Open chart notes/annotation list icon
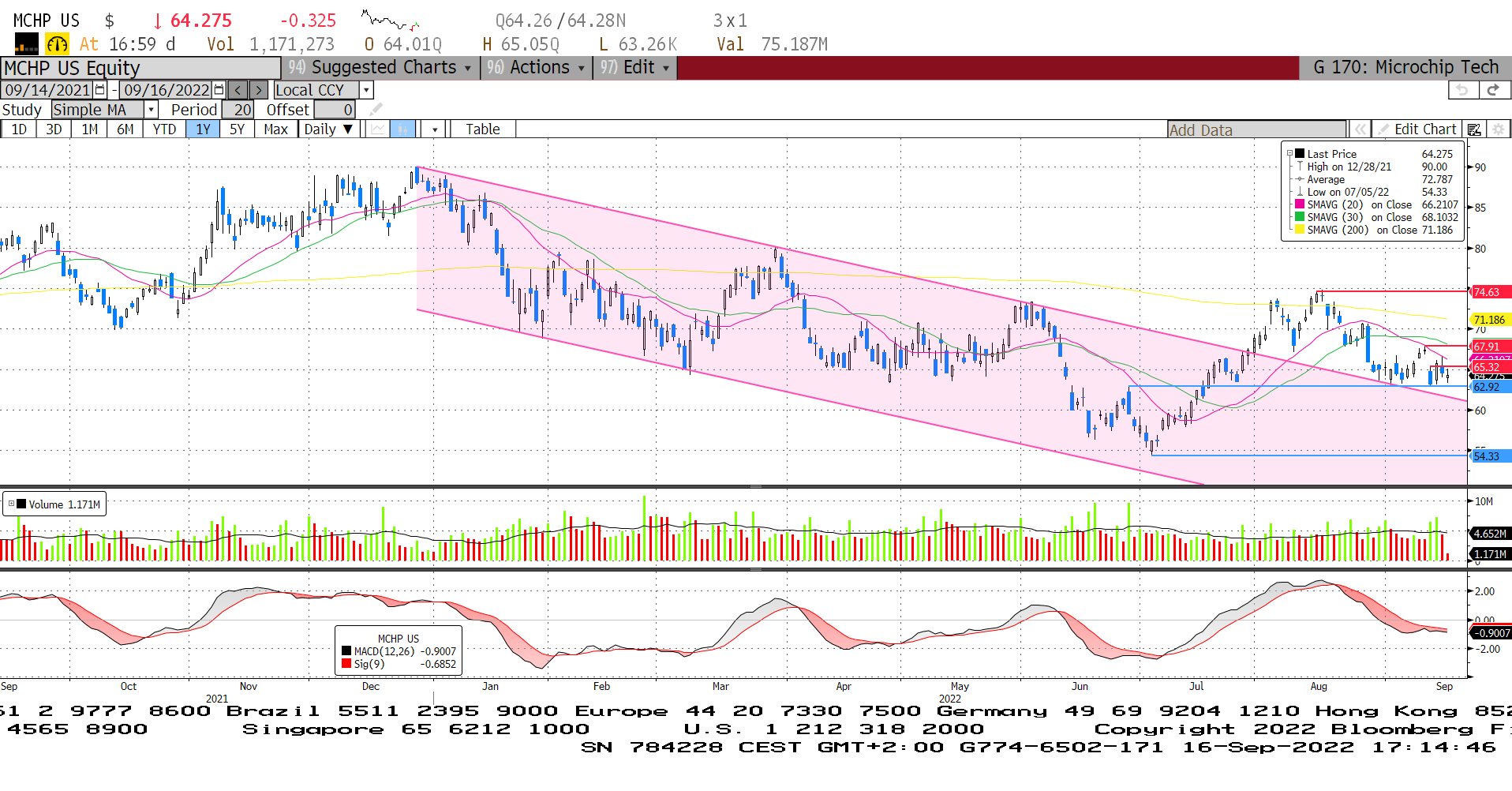1512x791 pixels. (x=1473, y=129)
